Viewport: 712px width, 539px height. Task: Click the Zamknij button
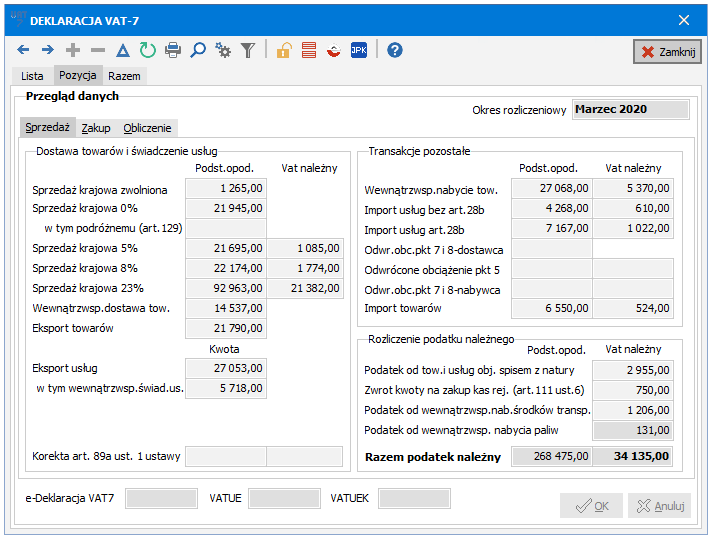point(668,52)
